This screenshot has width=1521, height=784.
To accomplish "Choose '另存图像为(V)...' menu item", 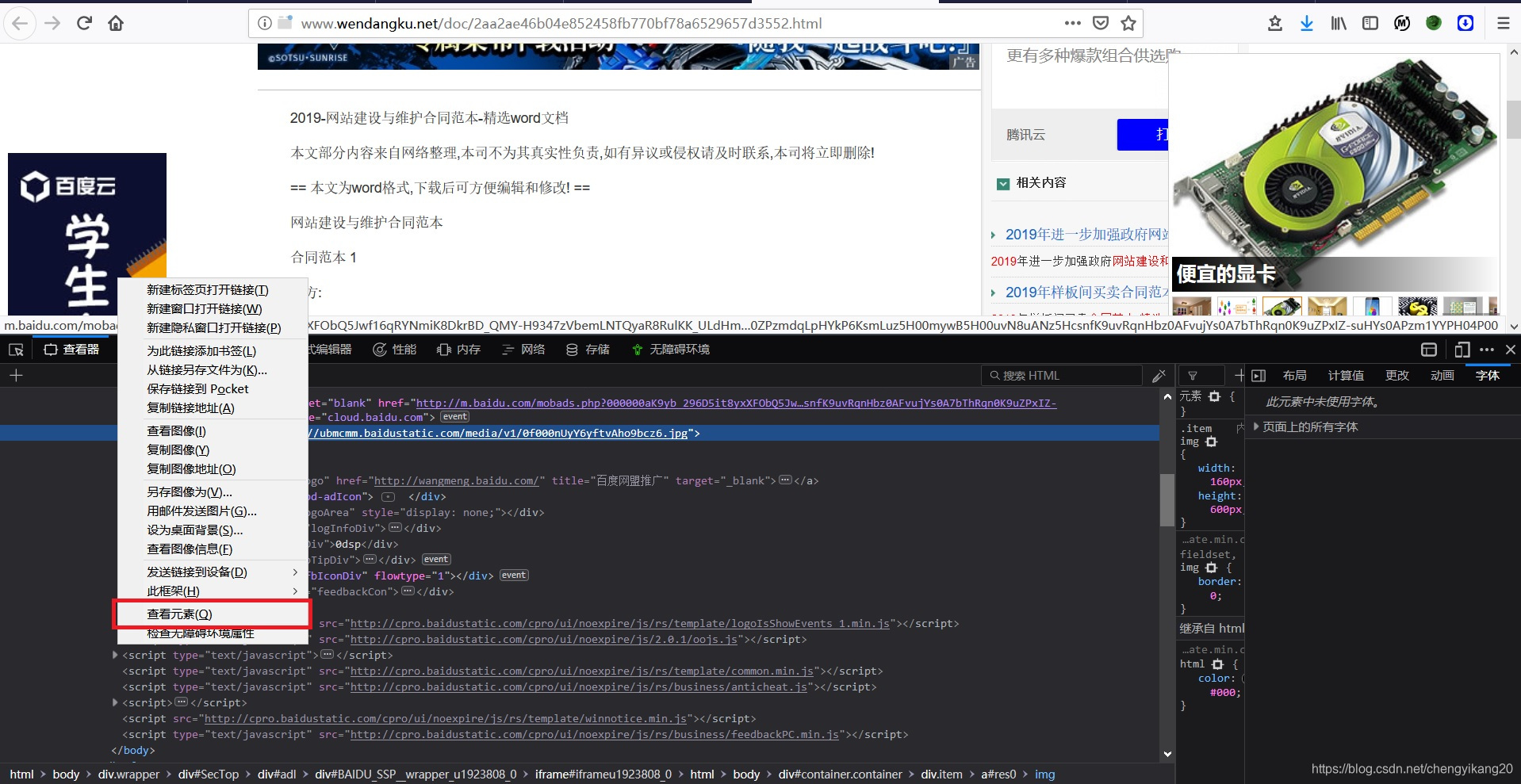I will [213, 492].
